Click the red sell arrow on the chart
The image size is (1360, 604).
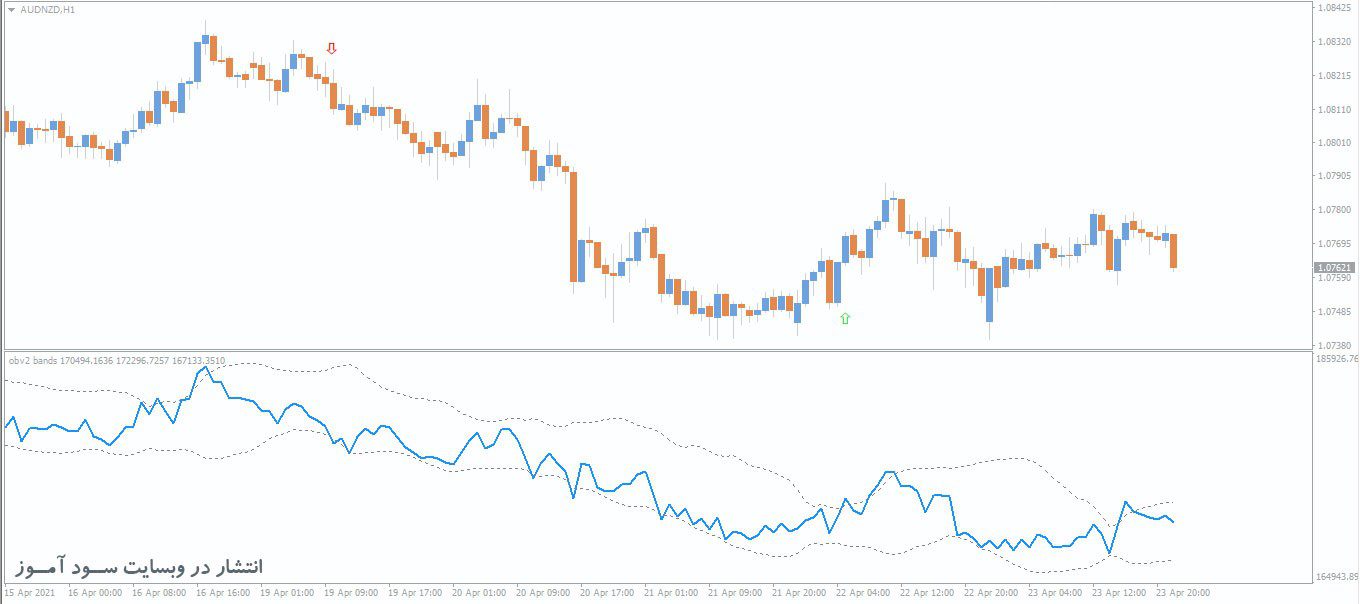(333, 46)
